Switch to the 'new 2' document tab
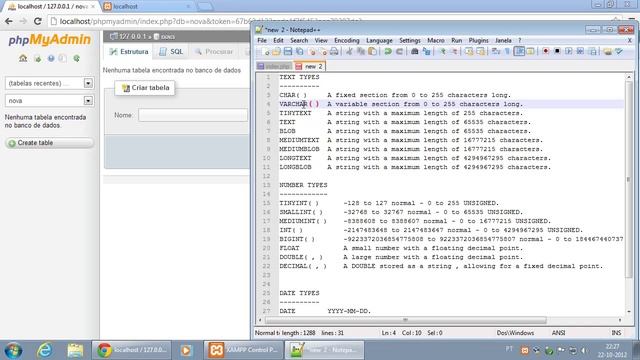Screen dimensions: 640x360 tap(309, 66)
